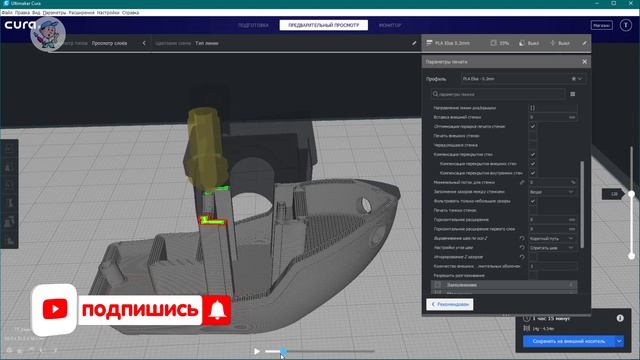Toggle alternate extra wall checkbox
Viewport: 640px width, 360px height.
pos(532,145)
